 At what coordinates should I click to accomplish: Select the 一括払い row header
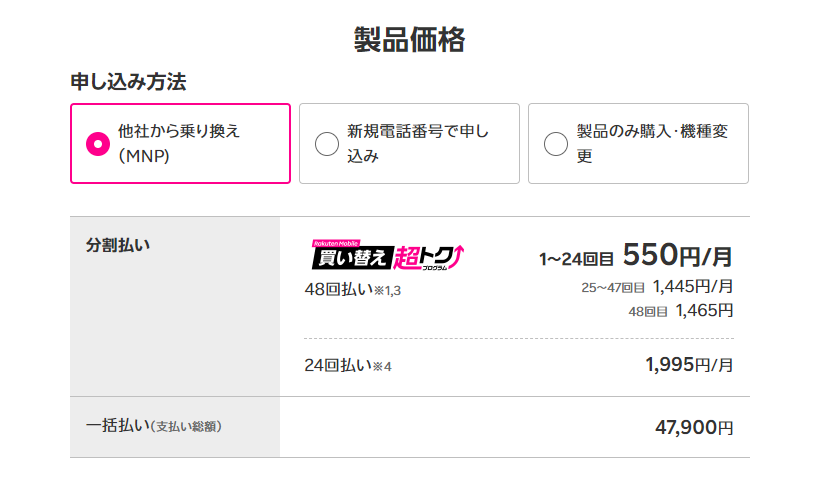click(116, 426)
